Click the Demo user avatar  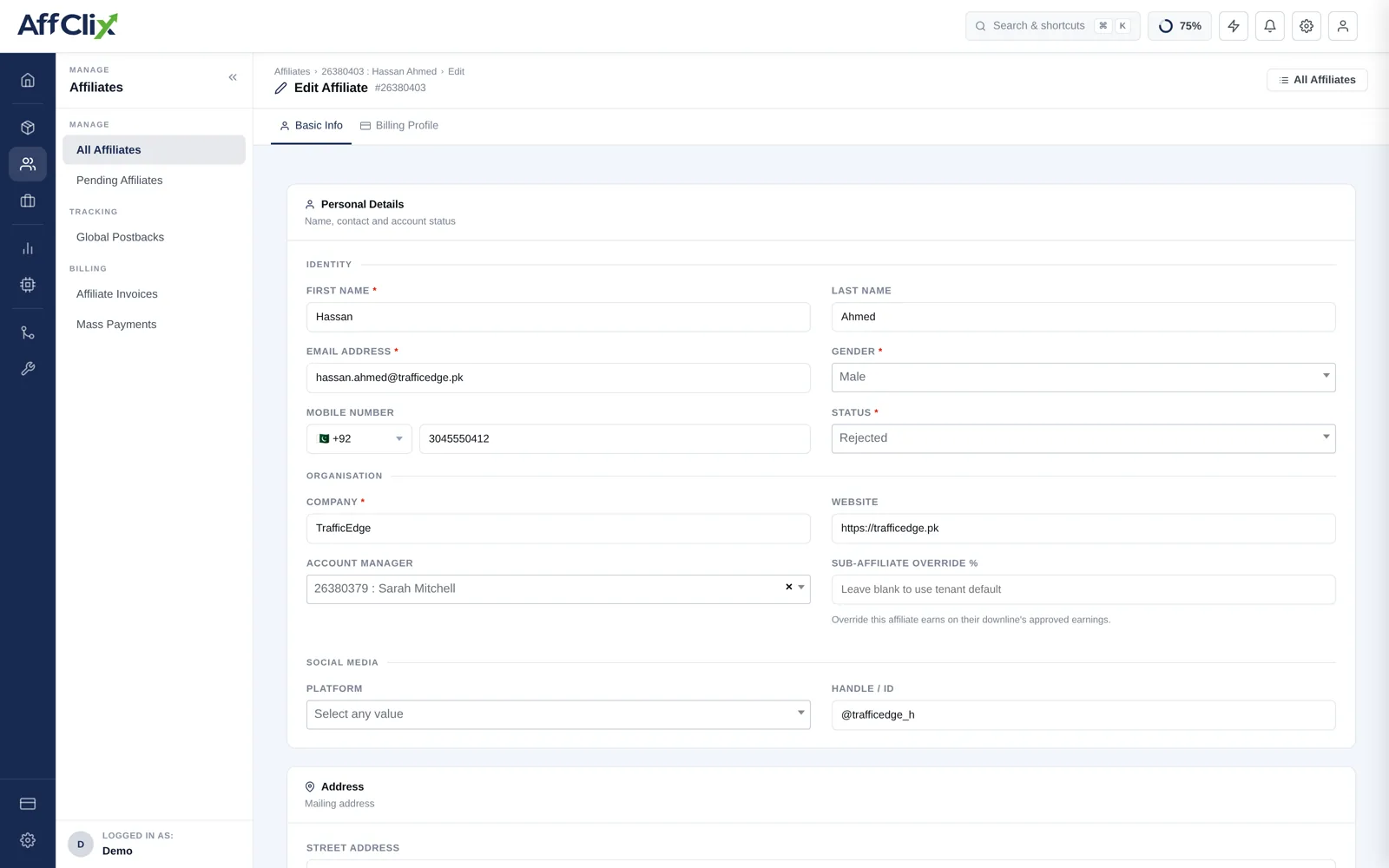coord(81,844)
